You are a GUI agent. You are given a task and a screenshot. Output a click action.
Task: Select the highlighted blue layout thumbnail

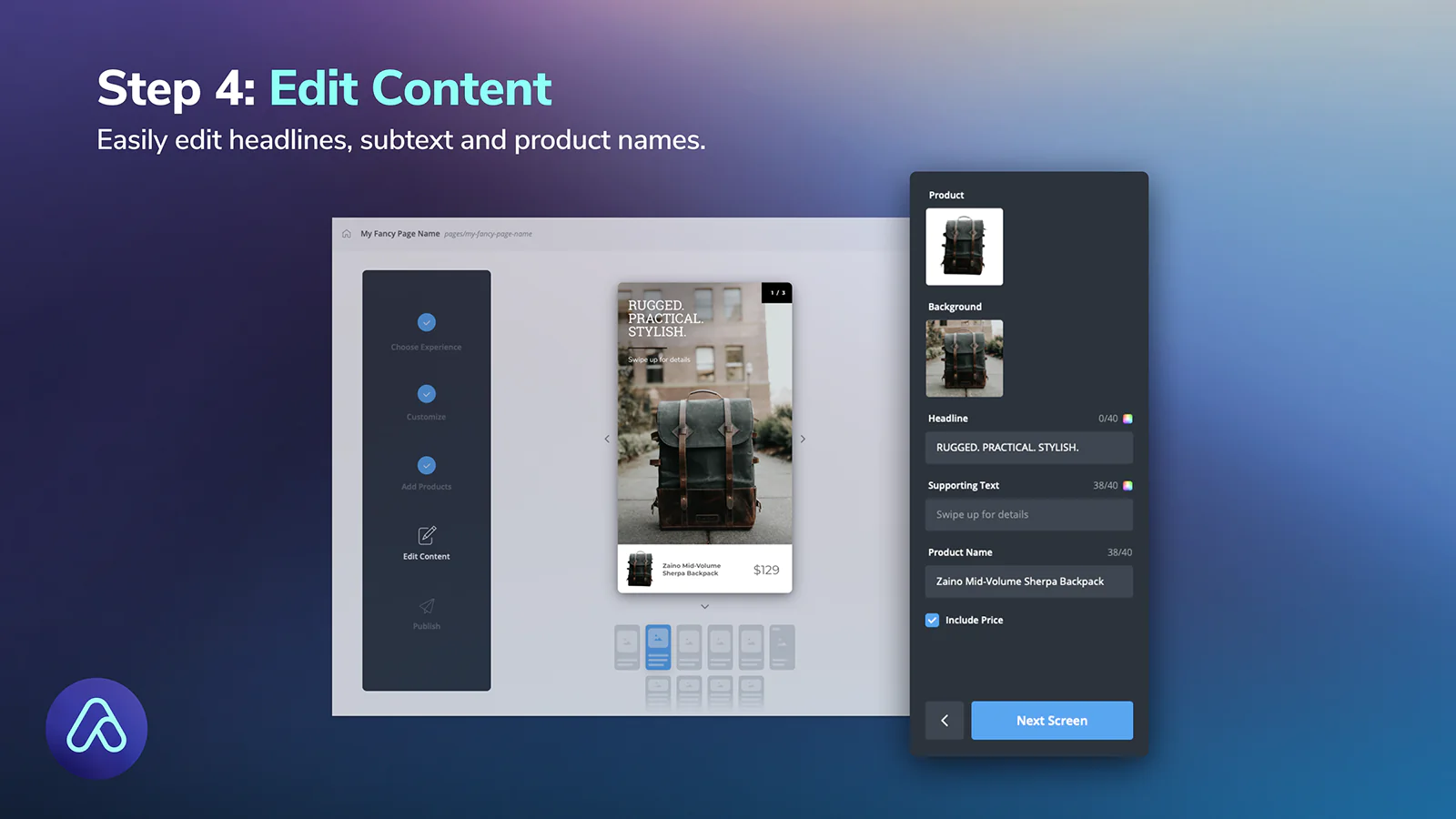[x=658, y=647]
